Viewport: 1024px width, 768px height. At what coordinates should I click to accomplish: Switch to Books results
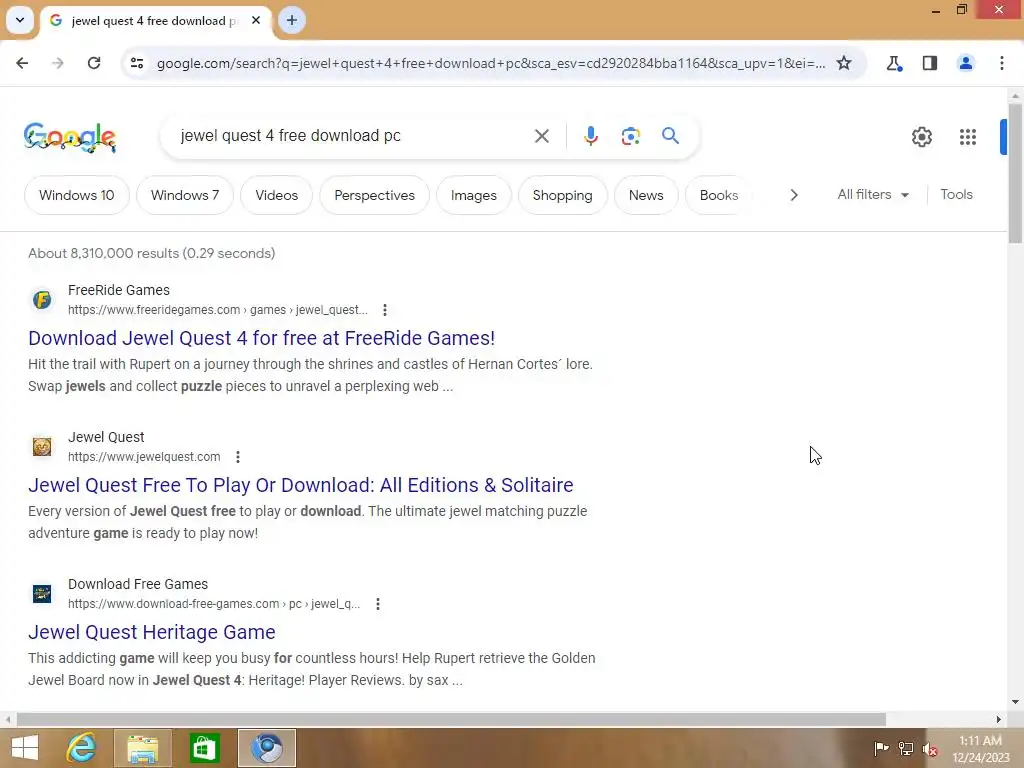718,195
